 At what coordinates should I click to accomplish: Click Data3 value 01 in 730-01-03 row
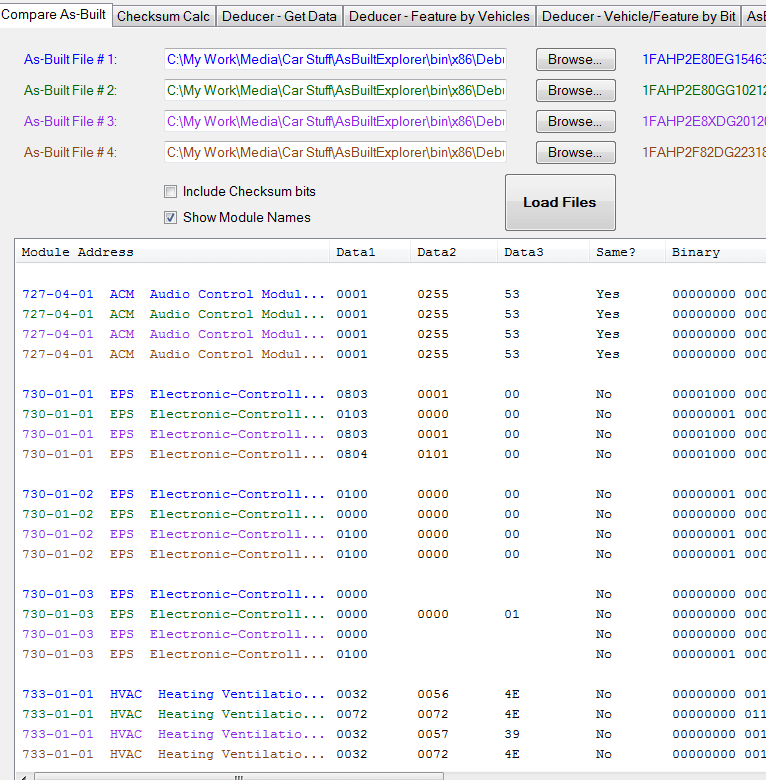click(x=512, y=614)
